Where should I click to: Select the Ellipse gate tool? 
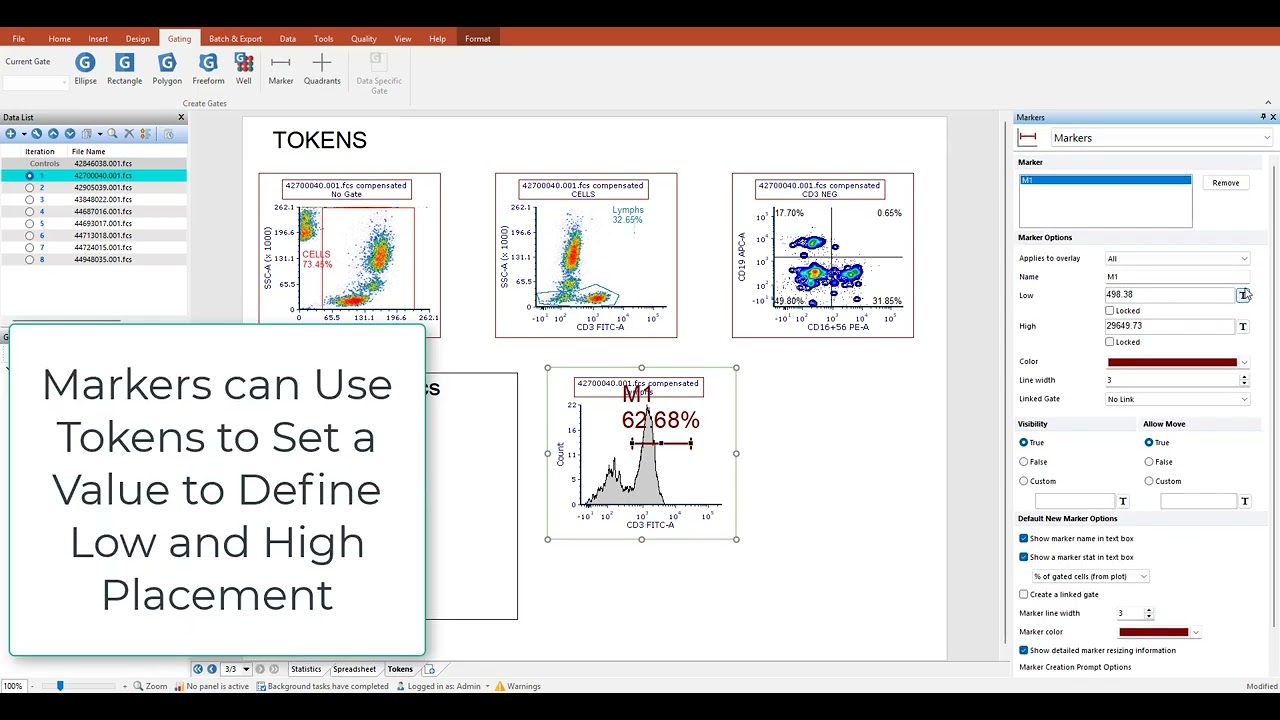[x=85, y=69]
